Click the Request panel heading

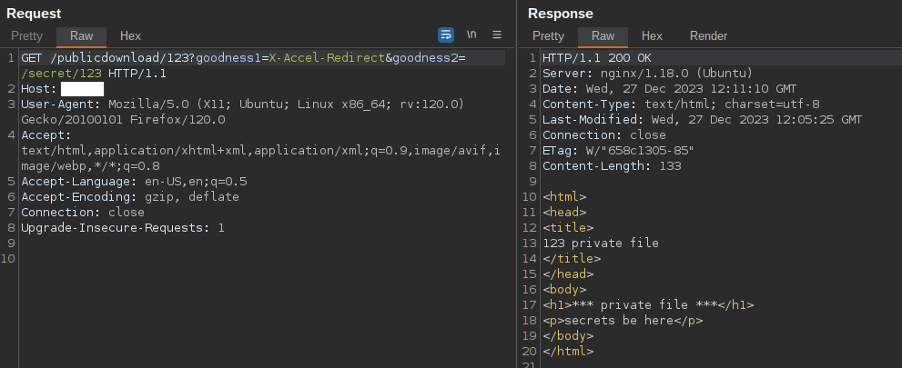[x=33, y=13]
